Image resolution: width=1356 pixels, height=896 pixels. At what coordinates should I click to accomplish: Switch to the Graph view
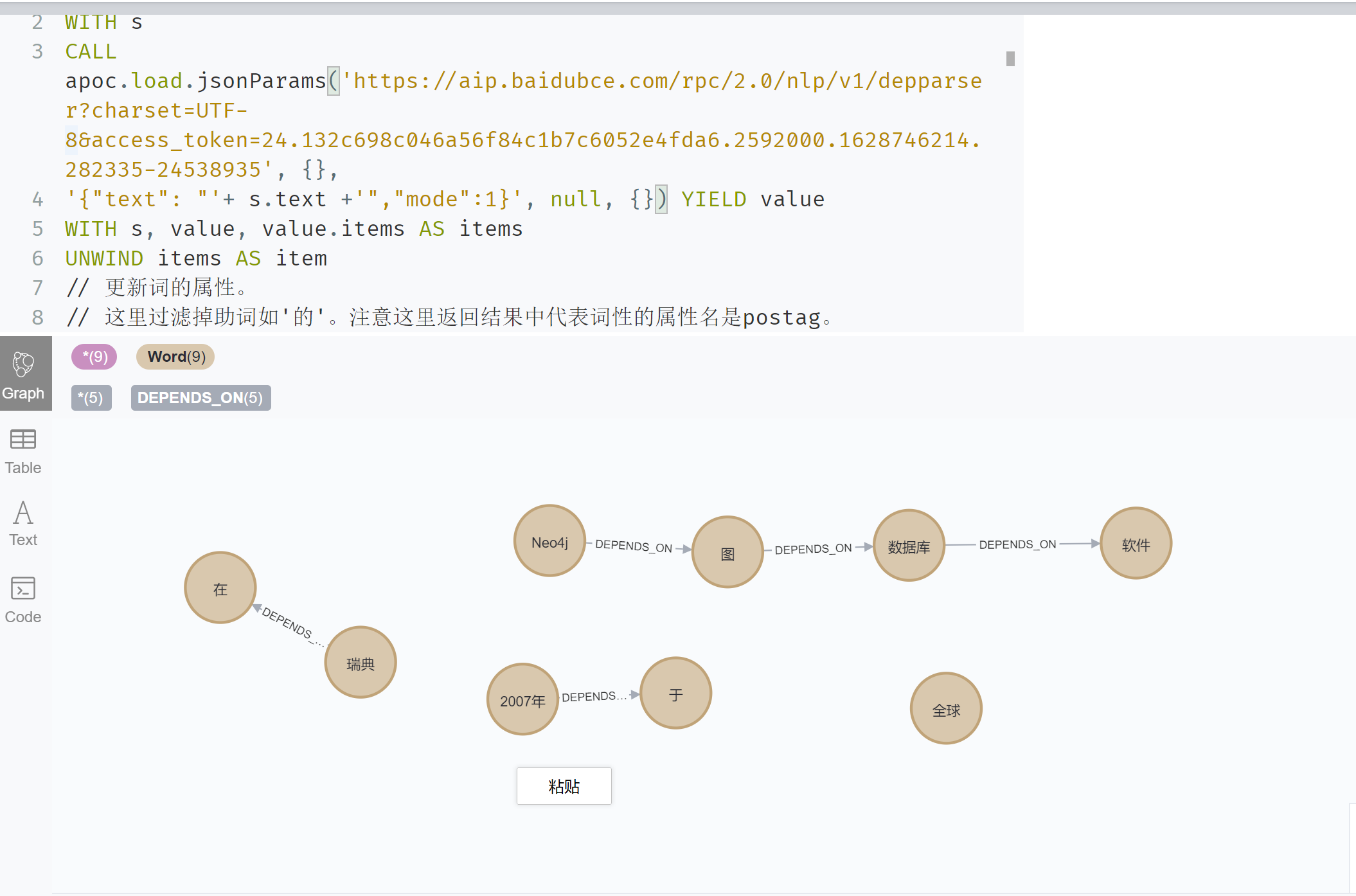[24, 374]
